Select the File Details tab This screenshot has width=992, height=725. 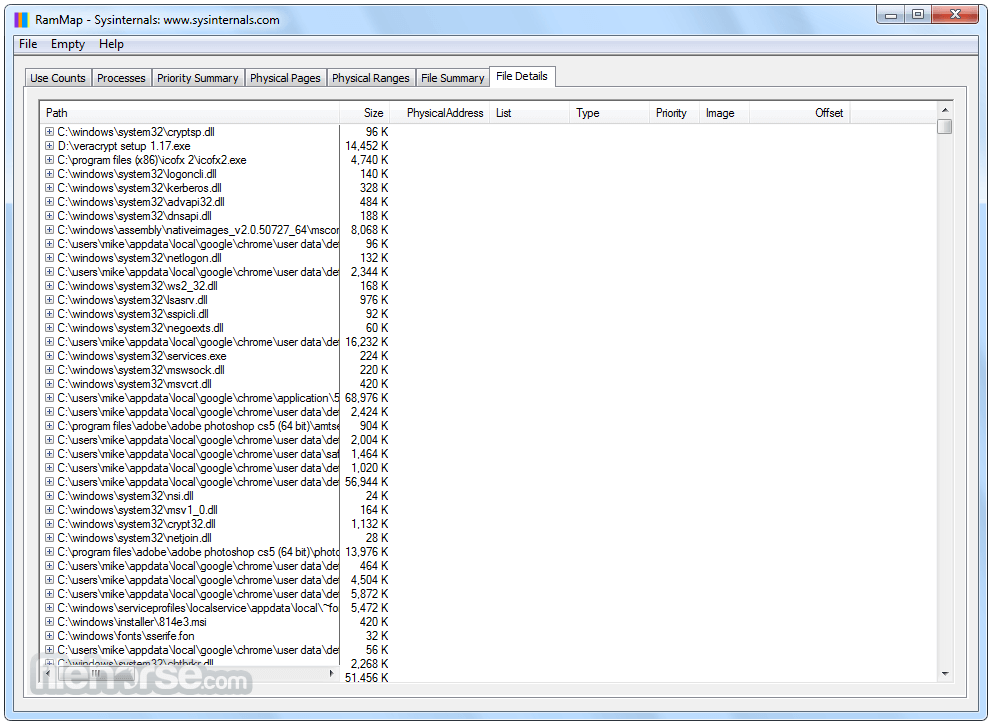click(x=522, y=76)
